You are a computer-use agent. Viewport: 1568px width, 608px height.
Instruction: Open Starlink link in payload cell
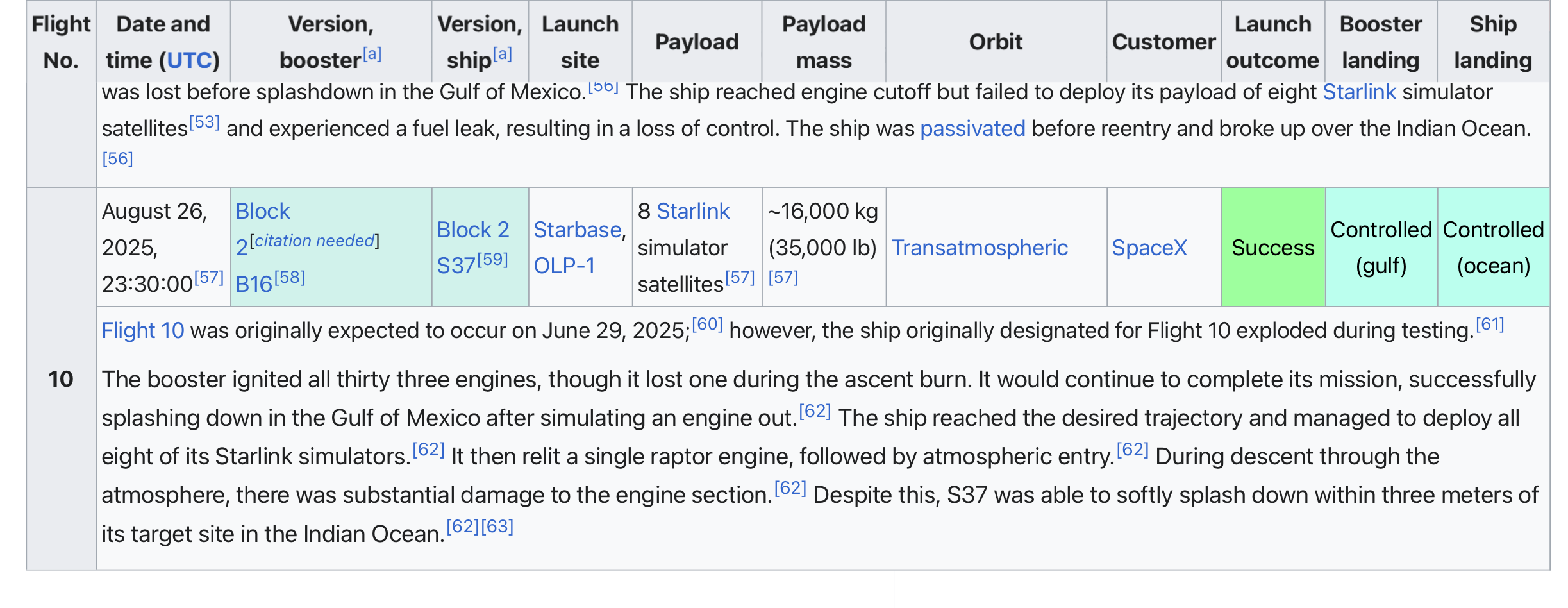pos(693,211)
